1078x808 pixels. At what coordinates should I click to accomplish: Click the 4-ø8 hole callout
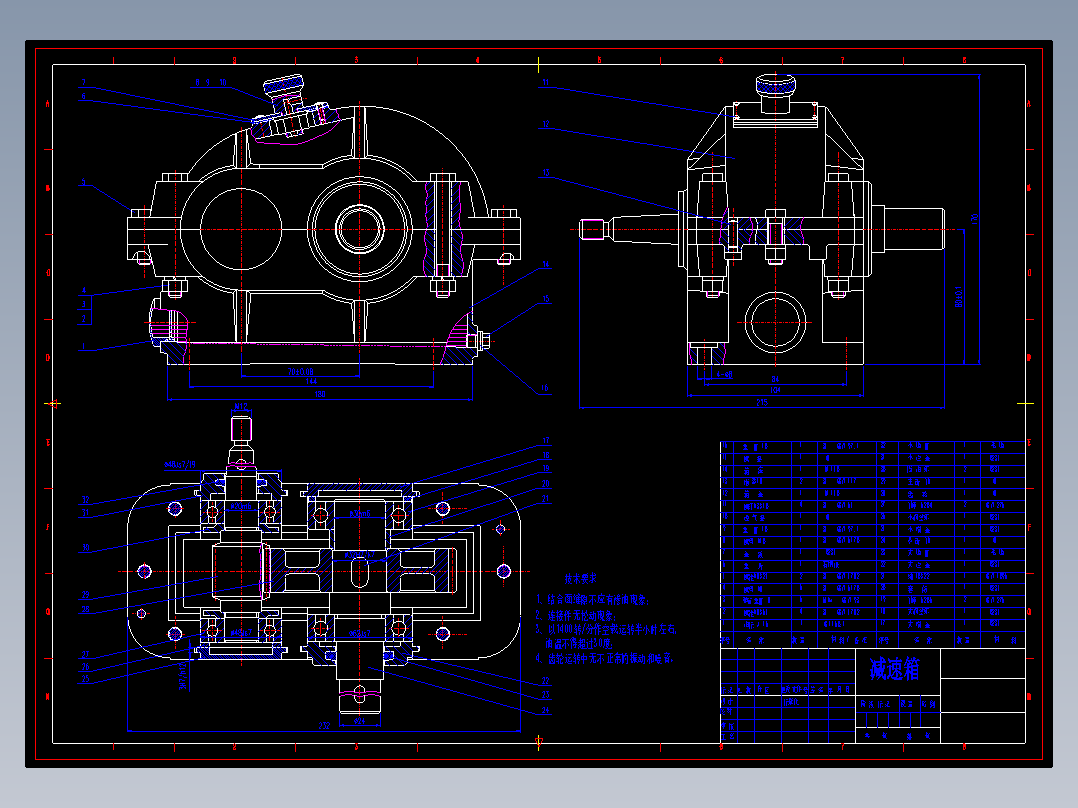[x=724, y=375]
